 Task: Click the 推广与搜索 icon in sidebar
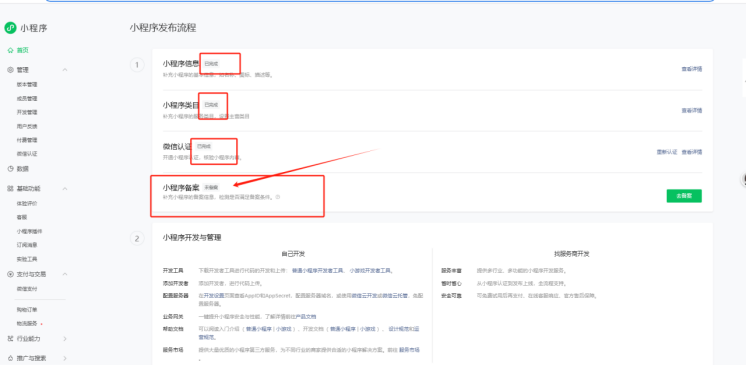pos(10,358)
